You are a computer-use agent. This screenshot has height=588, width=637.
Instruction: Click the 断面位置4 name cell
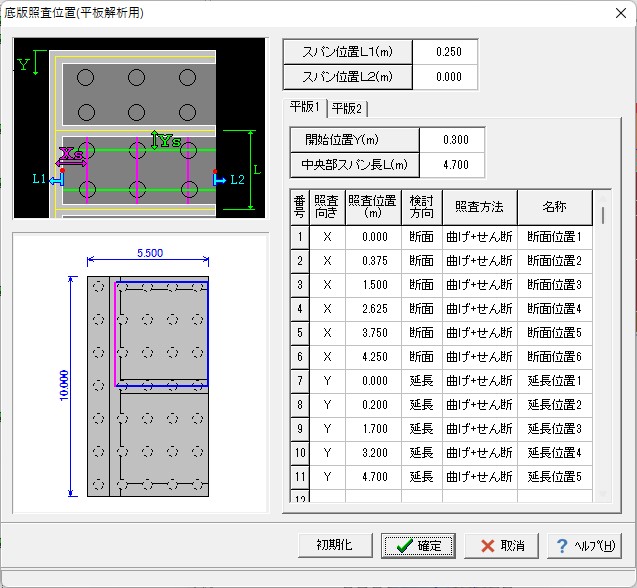pos(555,309)
